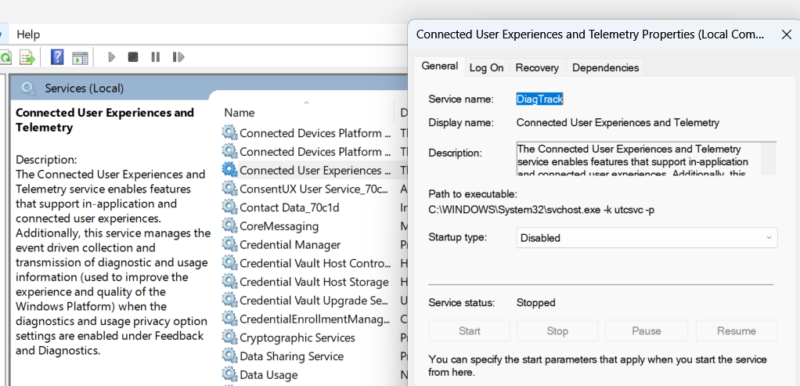The height and width of the screenshot is (386, 800).
Task: Click the Show/Hide Action Pane toolbar icon
Action: pyautogui.click(x=80, y=58)
